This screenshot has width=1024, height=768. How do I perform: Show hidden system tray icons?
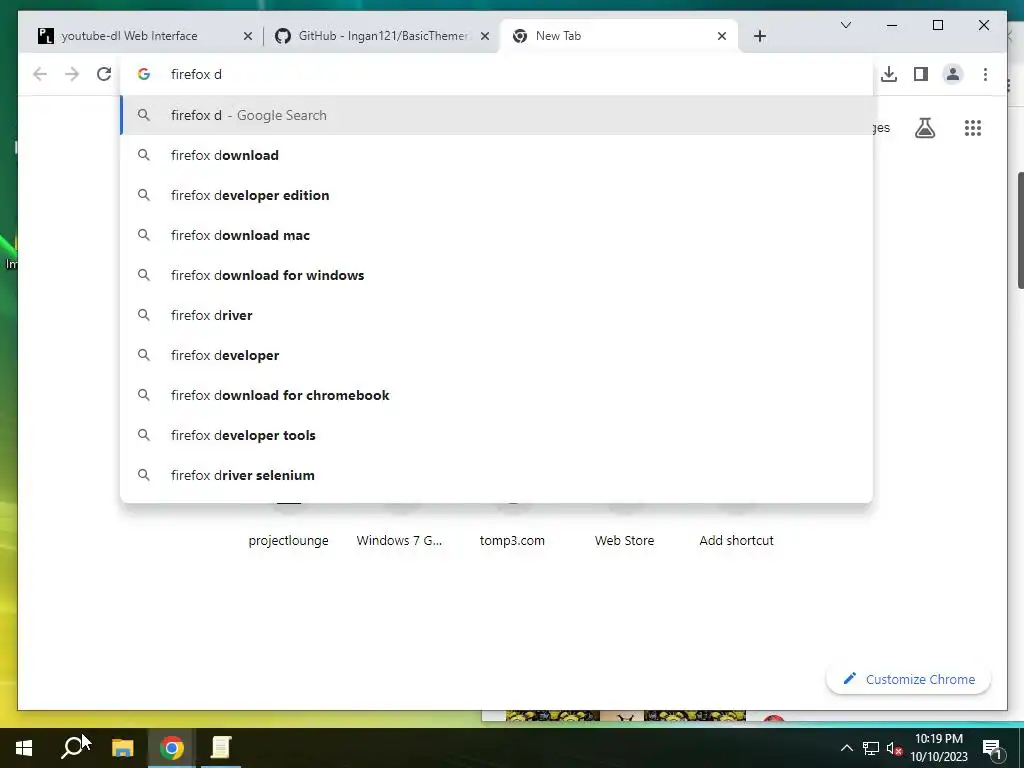(846, 748)
